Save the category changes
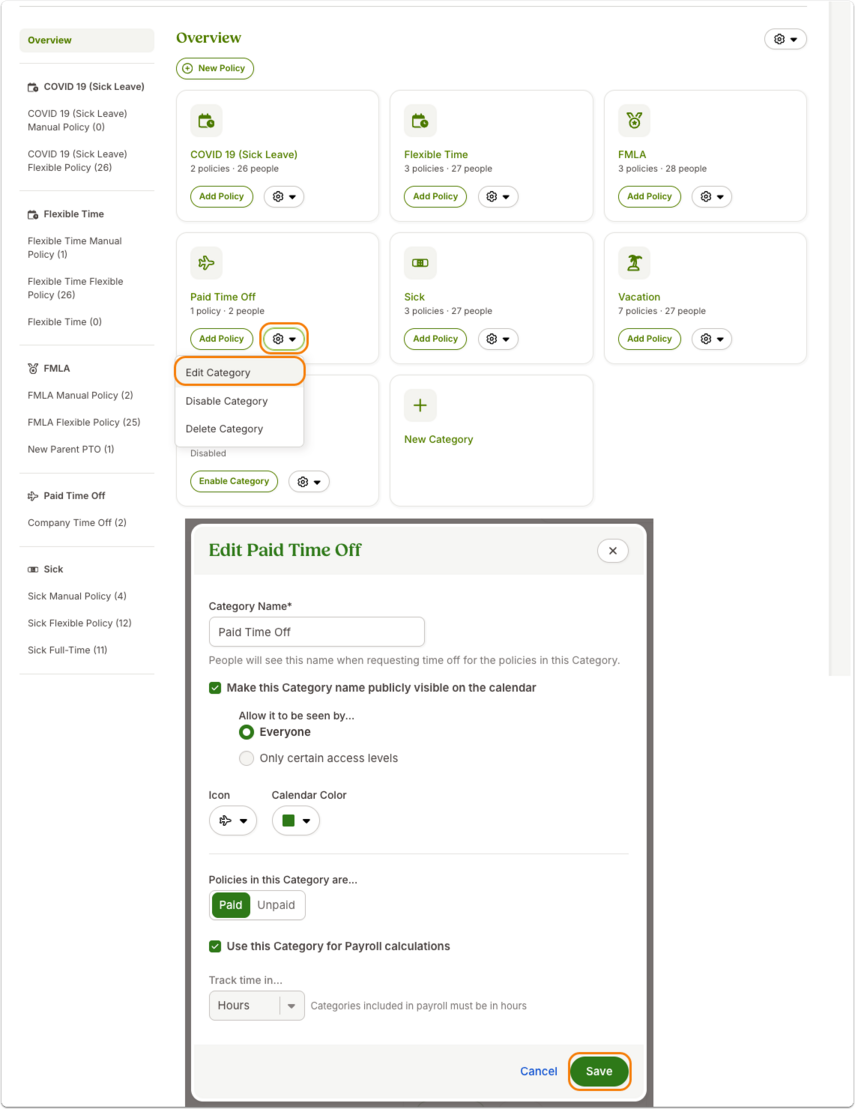The height and width of the screenshot is (1109, 855). [x=599, y=1071]
